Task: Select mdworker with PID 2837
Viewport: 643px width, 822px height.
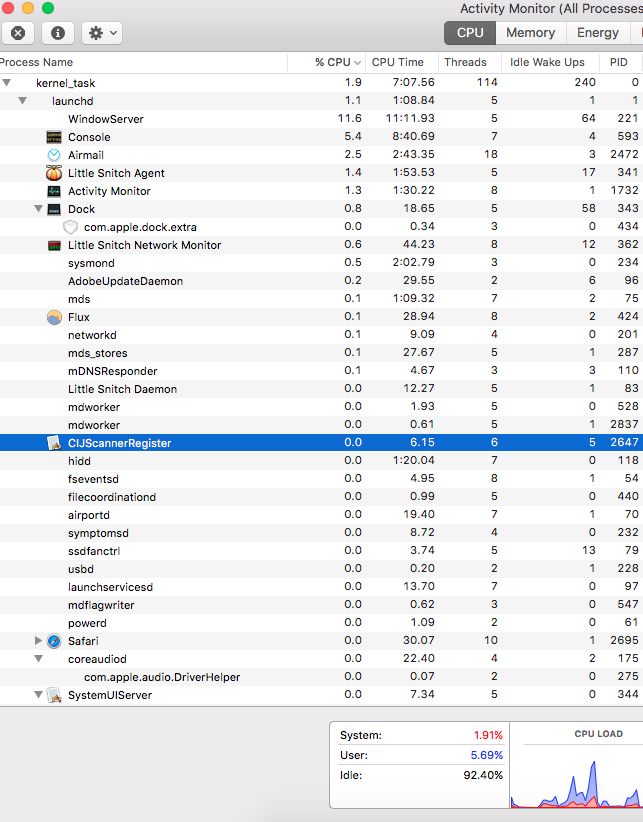Action: [321, 425]
